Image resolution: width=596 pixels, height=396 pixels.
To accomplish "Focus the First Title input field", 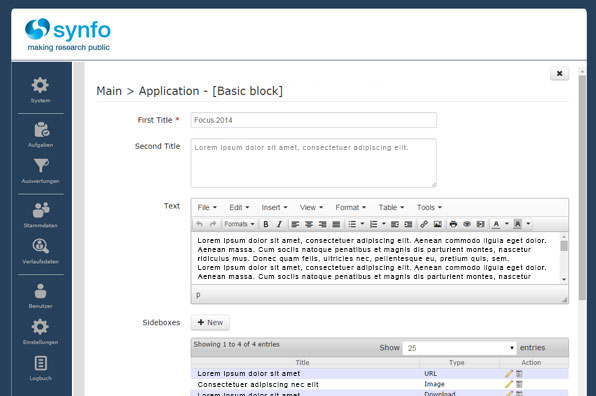I will pos(314,120).
